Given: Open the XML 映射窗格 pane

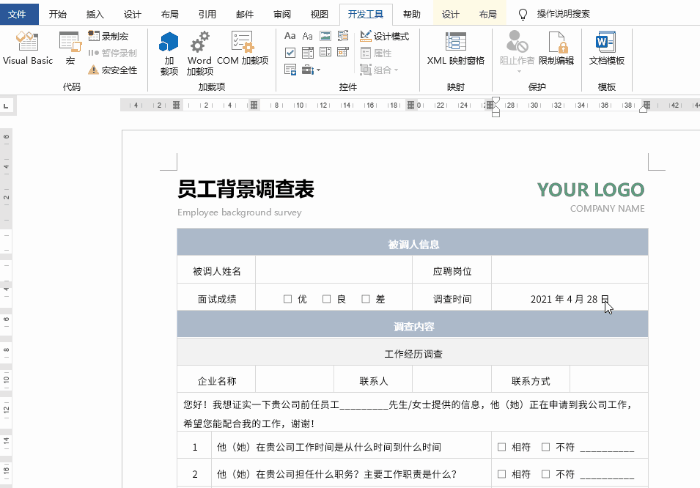Looking at the screenshot, I should click(x=456, y=48).
